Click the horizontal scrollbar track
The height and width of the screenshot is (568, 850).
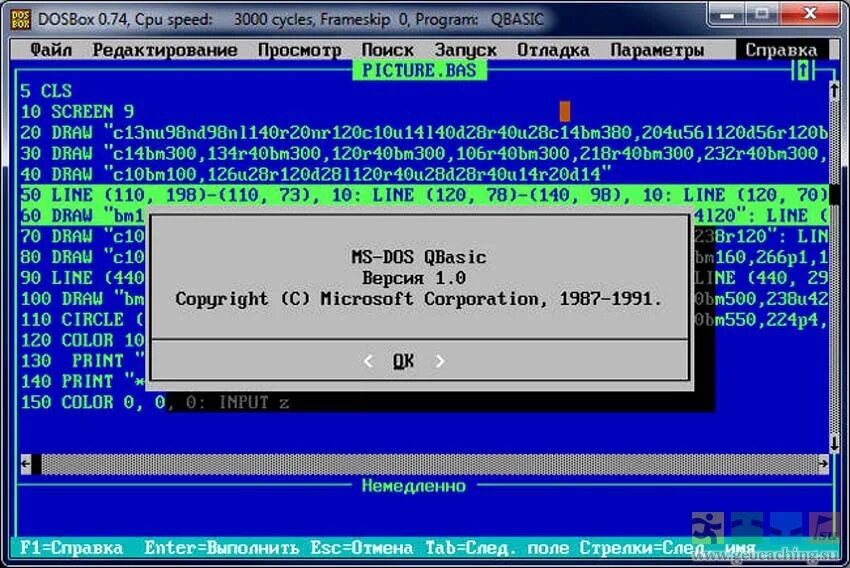click(x=429, y=464)
